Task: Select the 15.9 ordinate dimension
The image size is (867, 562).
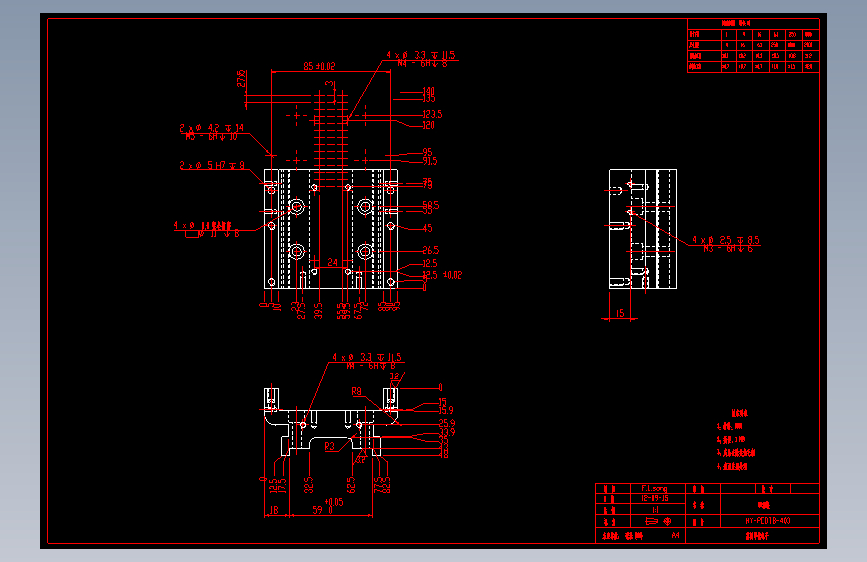Action: pos(446,410)
